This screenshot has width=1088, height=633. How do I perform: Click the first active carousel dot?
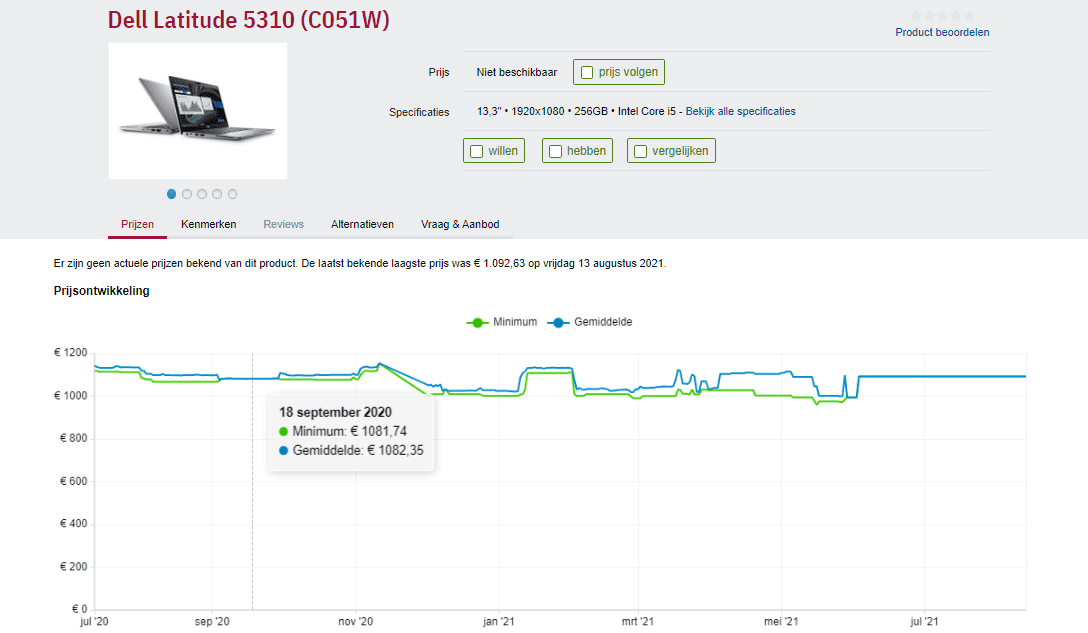(172, 194)
